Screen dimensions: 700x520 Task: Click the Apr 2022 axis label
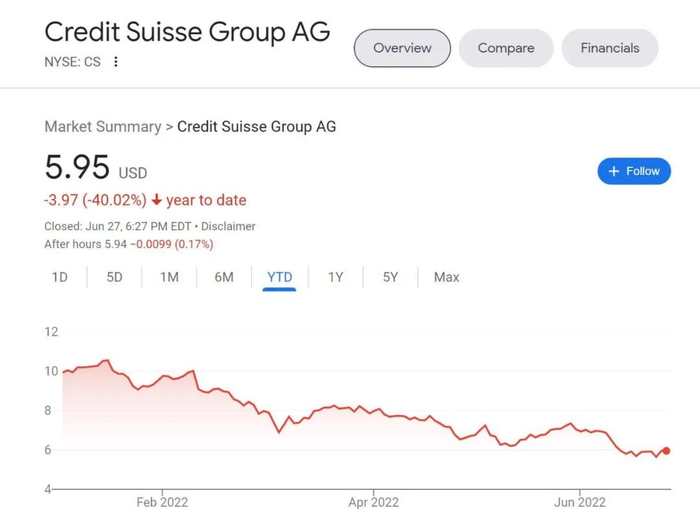click(x=373, y=502)
